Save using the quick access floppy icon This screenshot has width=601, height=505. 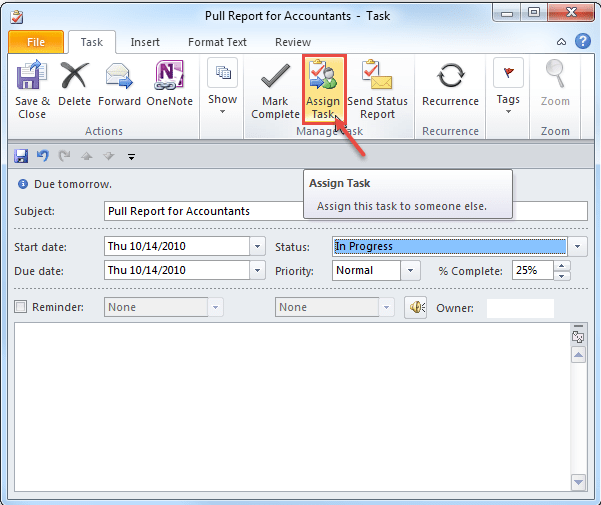pyautogui.click(x=21, y=156)
